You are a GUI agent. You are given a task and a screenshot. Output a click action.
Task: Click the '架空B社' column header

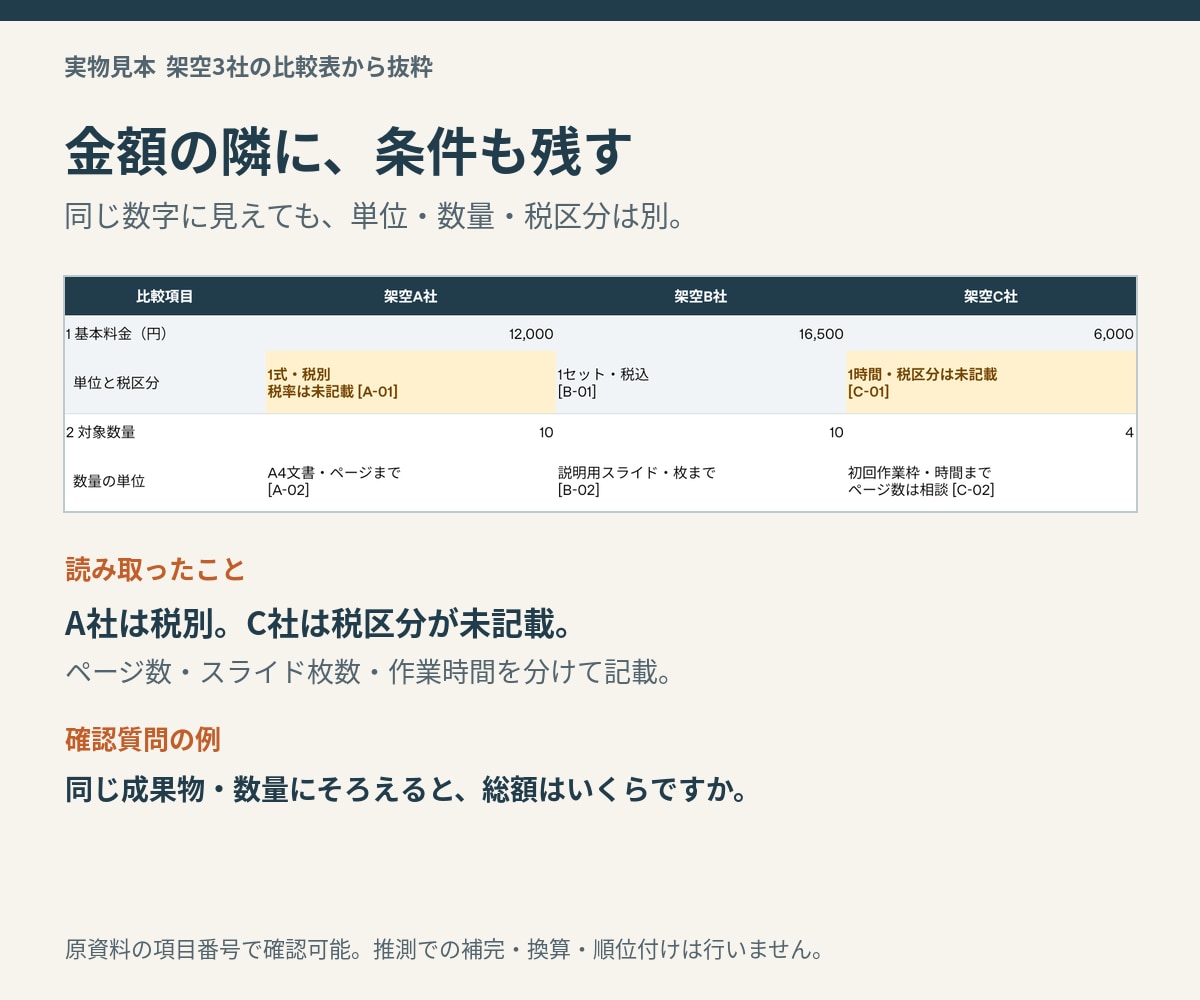701,296
